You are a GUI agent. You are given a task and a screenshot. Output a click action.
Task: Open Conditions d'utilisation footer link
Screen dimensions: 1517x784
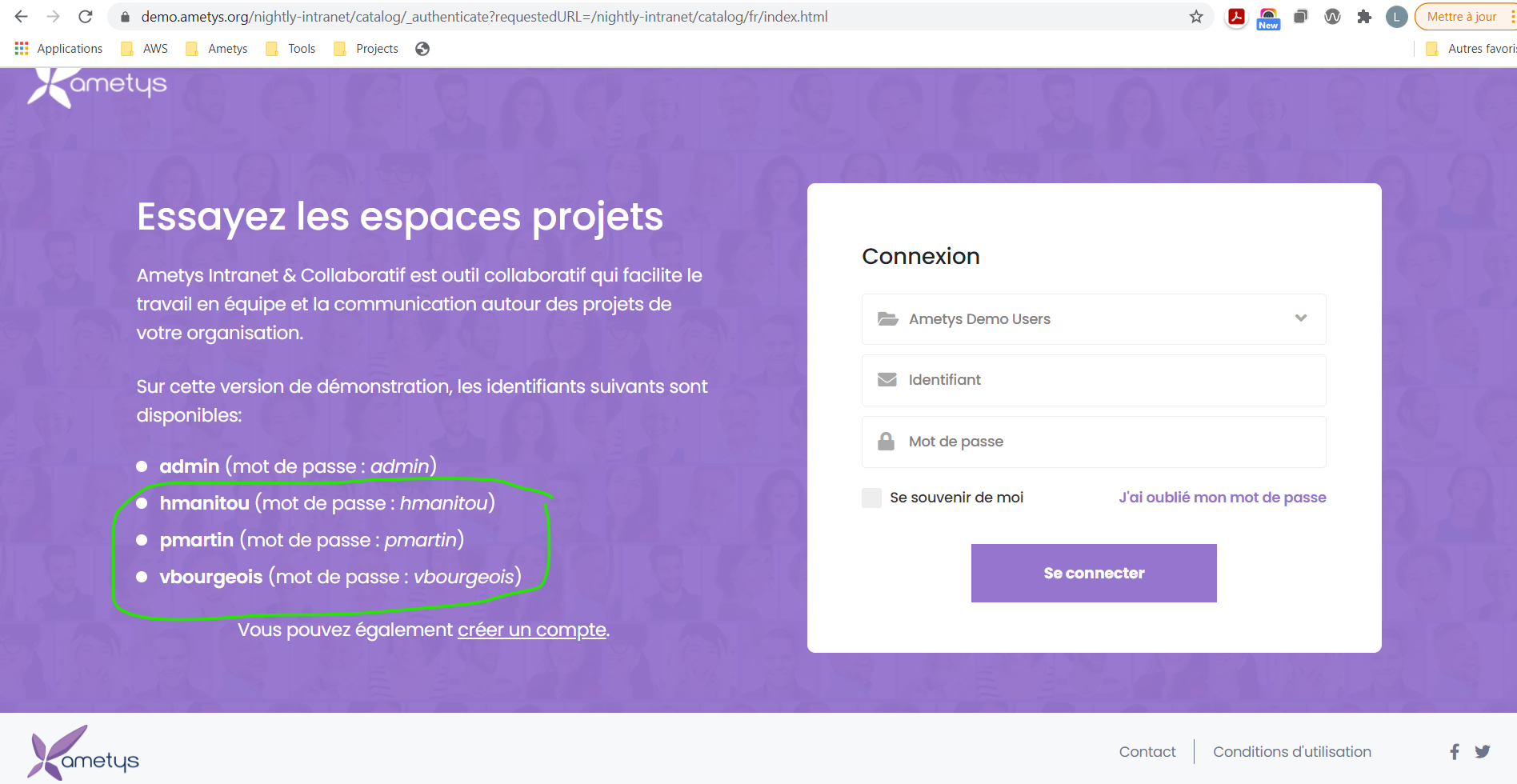click(1291, 752)
